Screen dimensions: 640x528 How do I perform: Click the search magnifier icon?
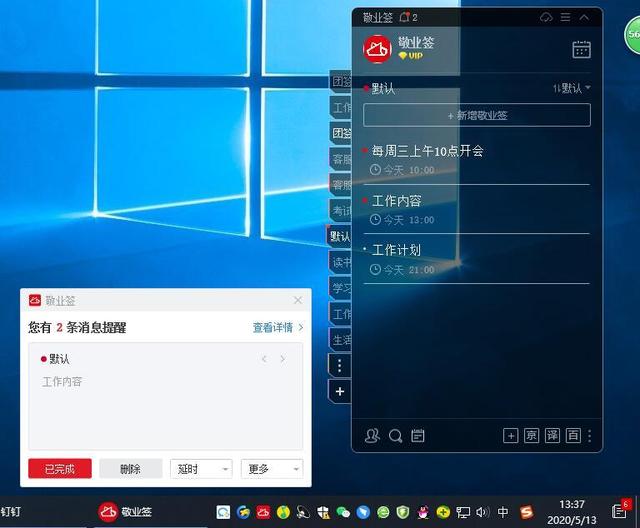pyautogui.click(x=395, y=436)
